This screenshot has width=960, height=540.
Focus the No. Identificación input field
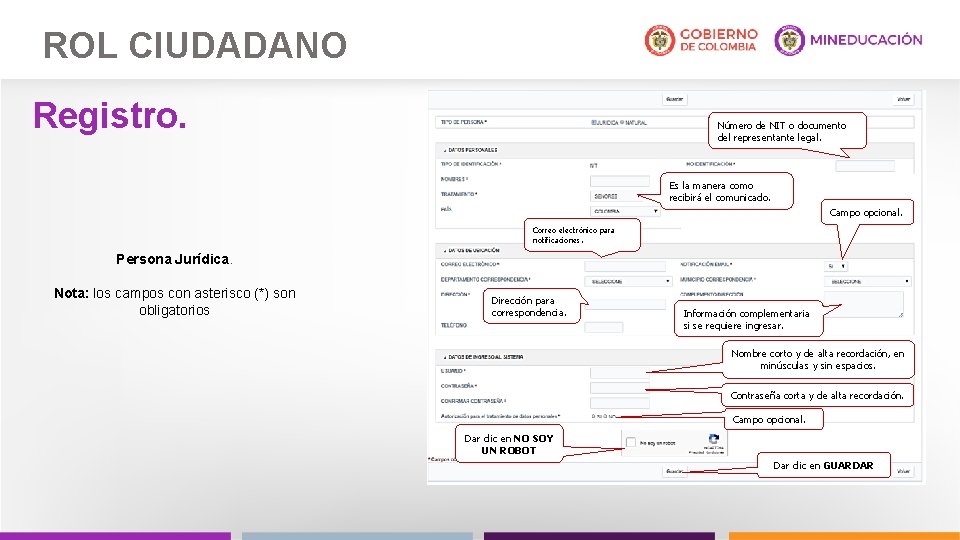pyautogui.click(x=864, y=166)
